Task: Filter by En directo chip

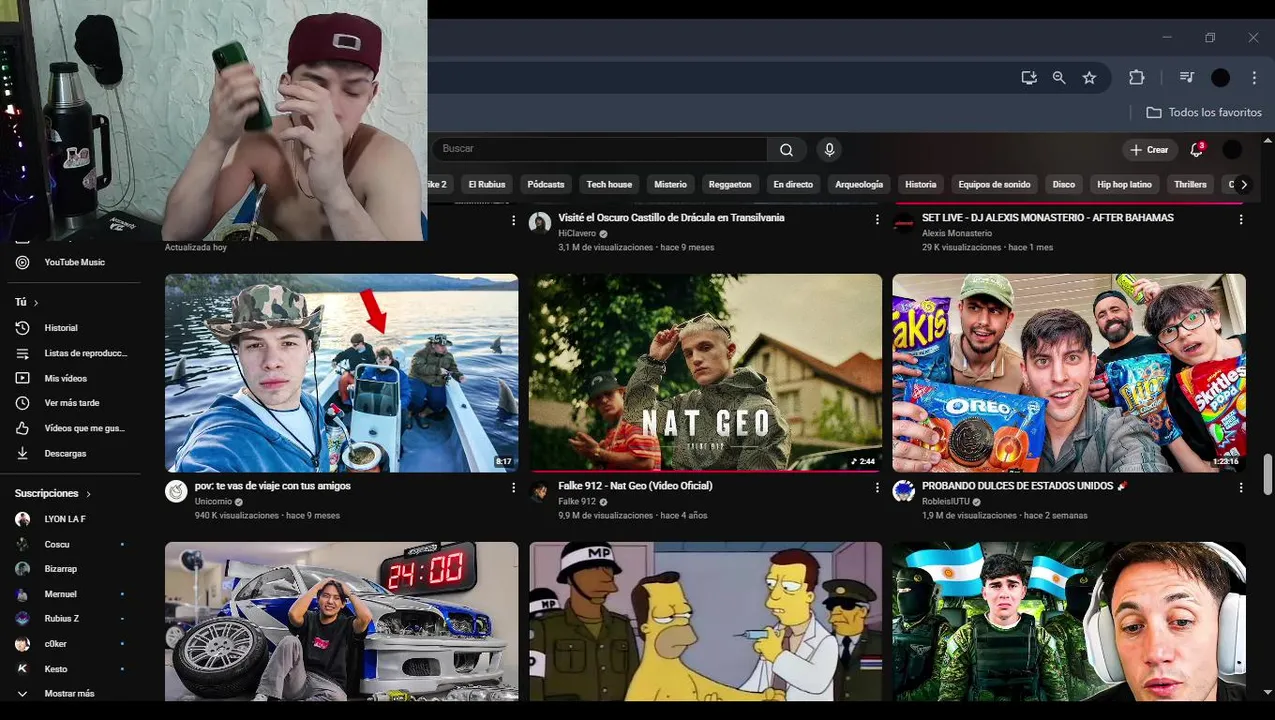Action: pyautogui.click(x=793, y=184)
